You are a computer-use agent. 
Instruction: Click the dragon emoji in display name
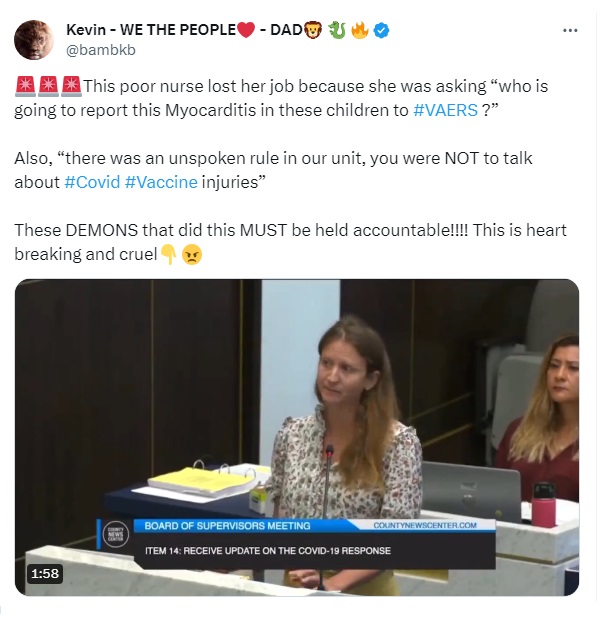337,30
